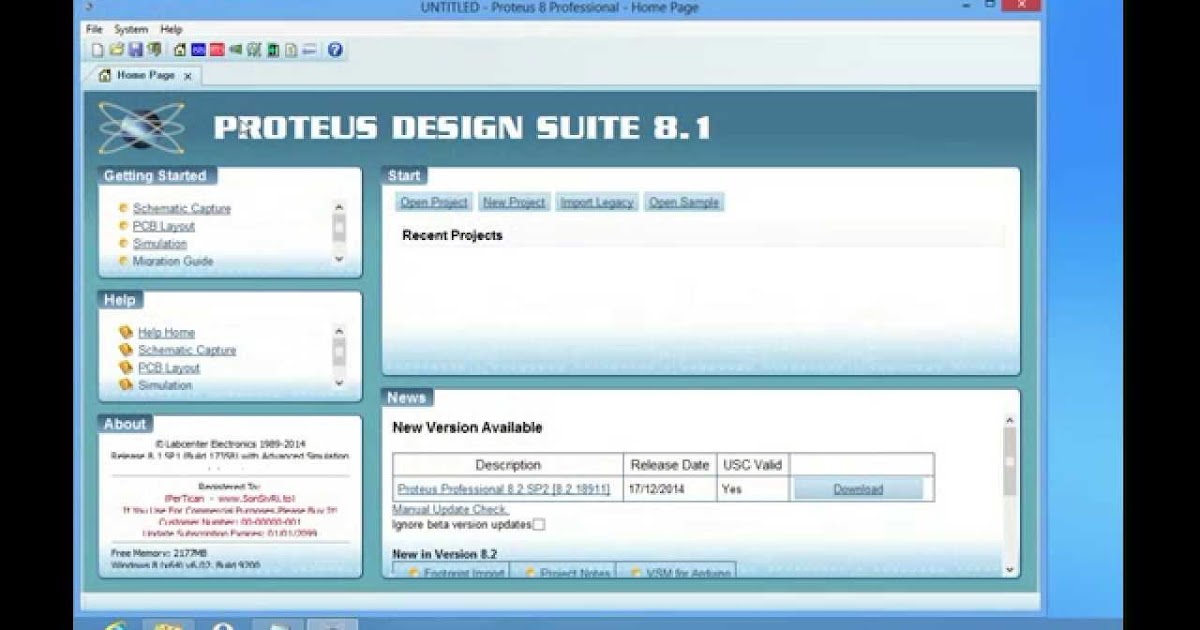The width and height of the screenshot is (1200, 630).
Task: Click the Open Project folder toolbar icon
Action: click(x=117, y=50)
